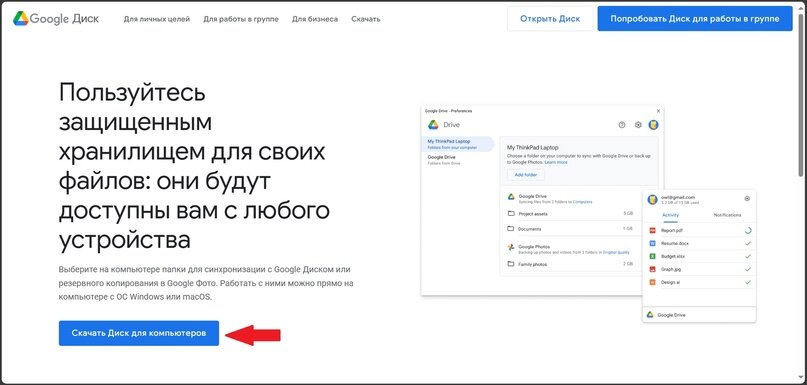This screenshot has height=385, width=807.
Task: Click the checkmark next to Resume.docx
Action: tap(748, 243)
